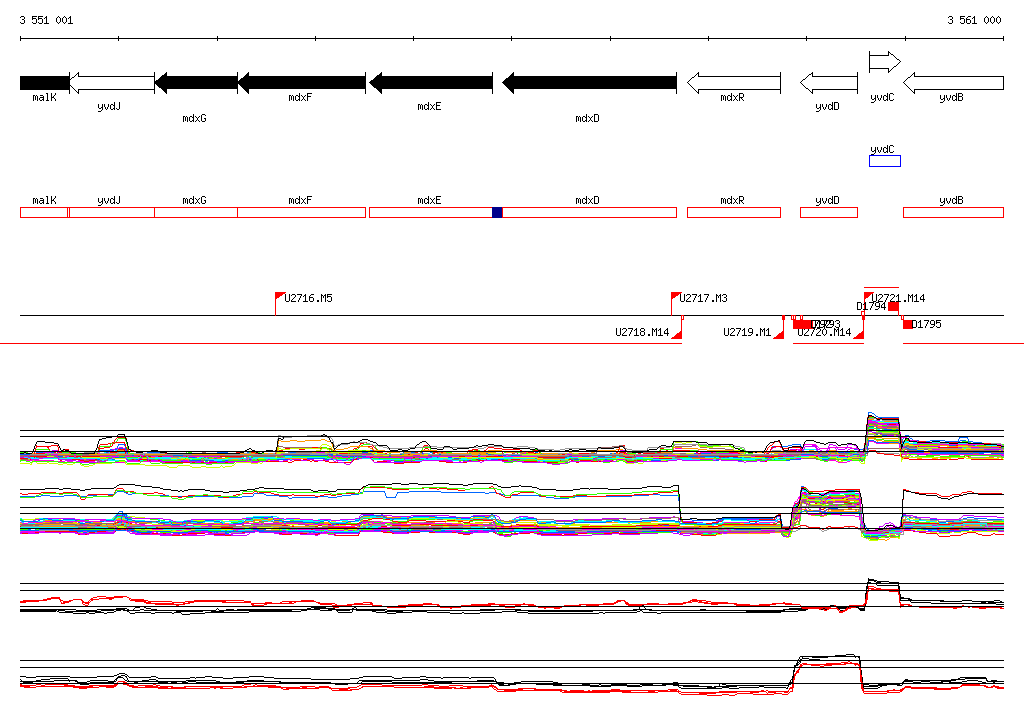Click the red mdxF segment box
Viewport: 1024px width, 714px height.
tap(302, 212)
